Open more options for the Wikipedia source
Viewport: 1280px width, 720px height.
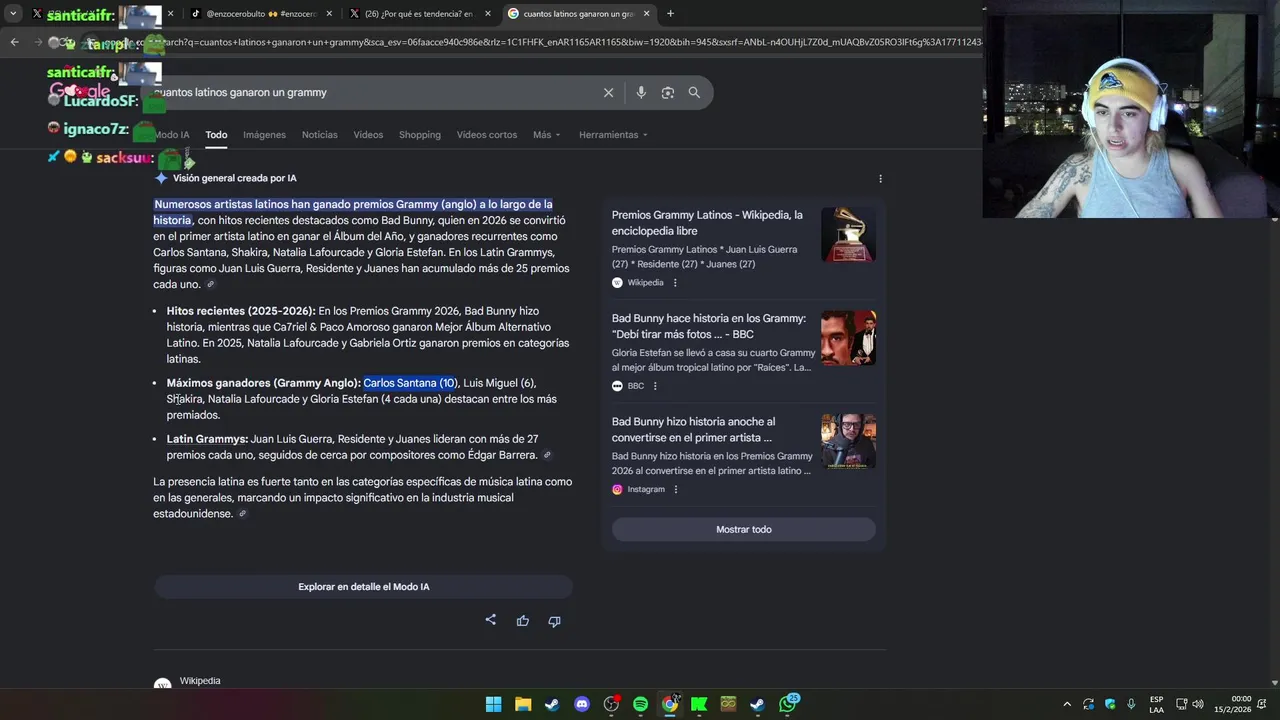point(675,283)
